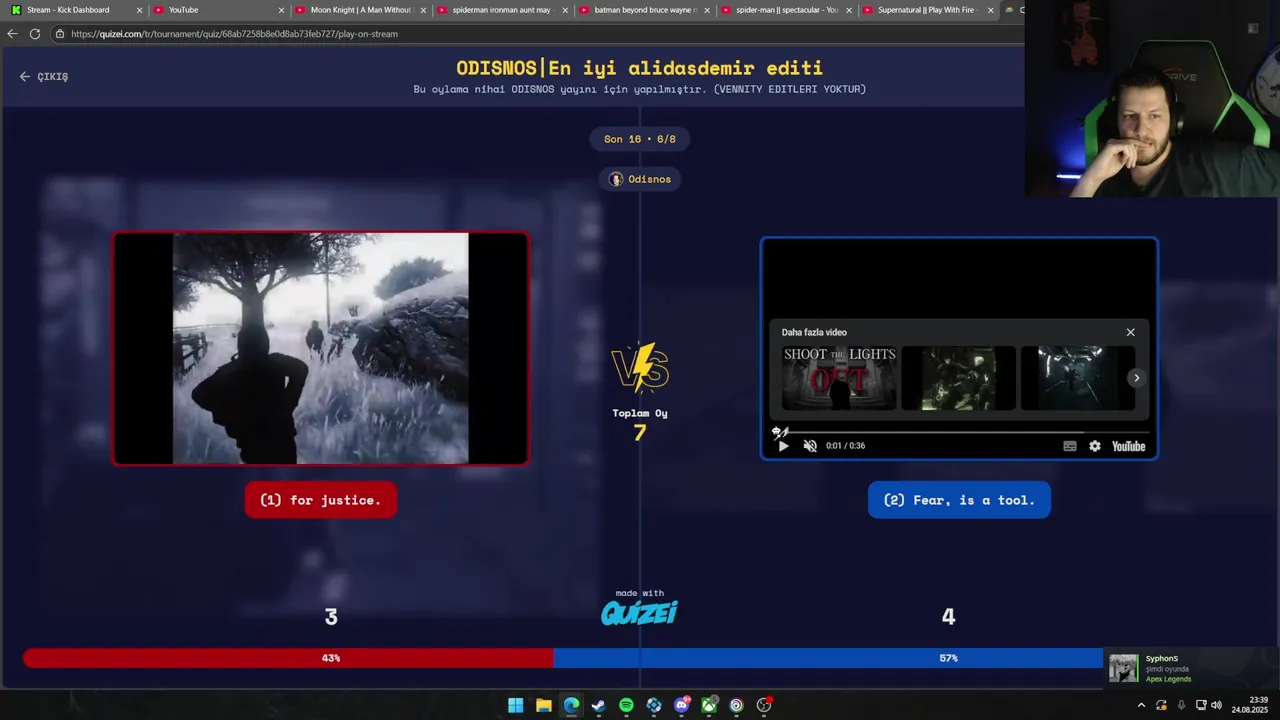
Task: Close the batman beyond bruce wayne tab
Action: point(707,10)
